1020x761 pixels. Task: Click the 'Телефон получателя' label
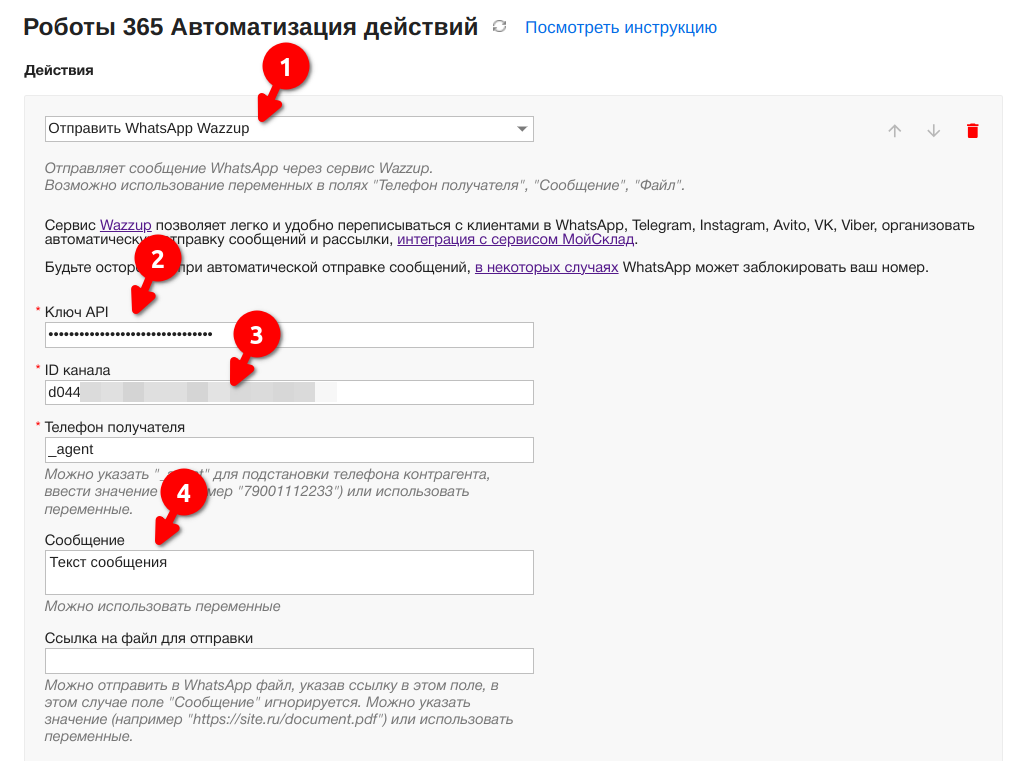(x=114, y=427)
